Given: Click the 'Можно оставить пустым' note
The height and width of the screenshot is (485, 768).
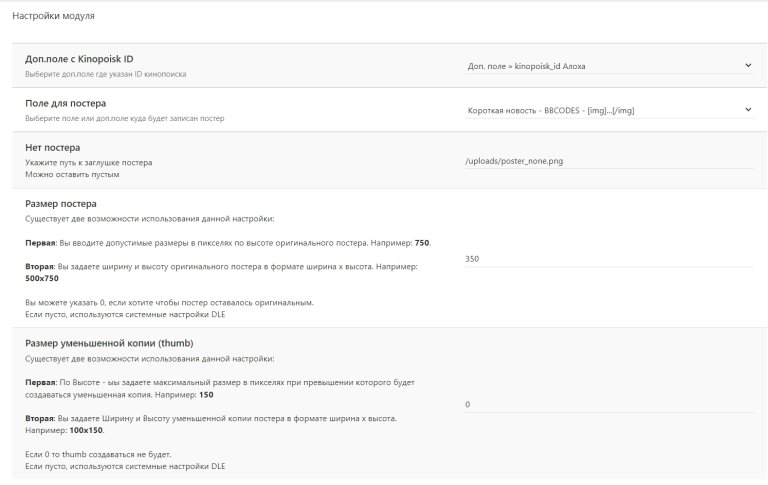Looking at the screenshot, I should (72, 174).
